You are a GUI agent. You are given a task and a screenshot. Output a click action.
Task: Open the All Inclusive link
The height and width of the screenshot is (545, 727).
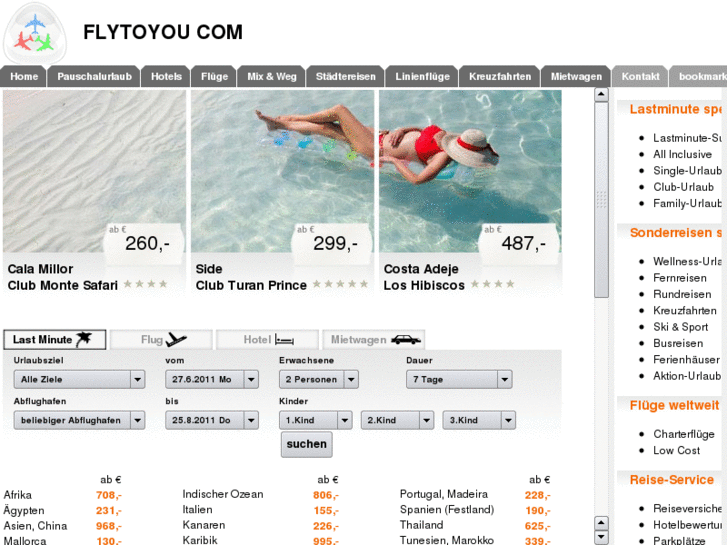[x=682, y=154]
